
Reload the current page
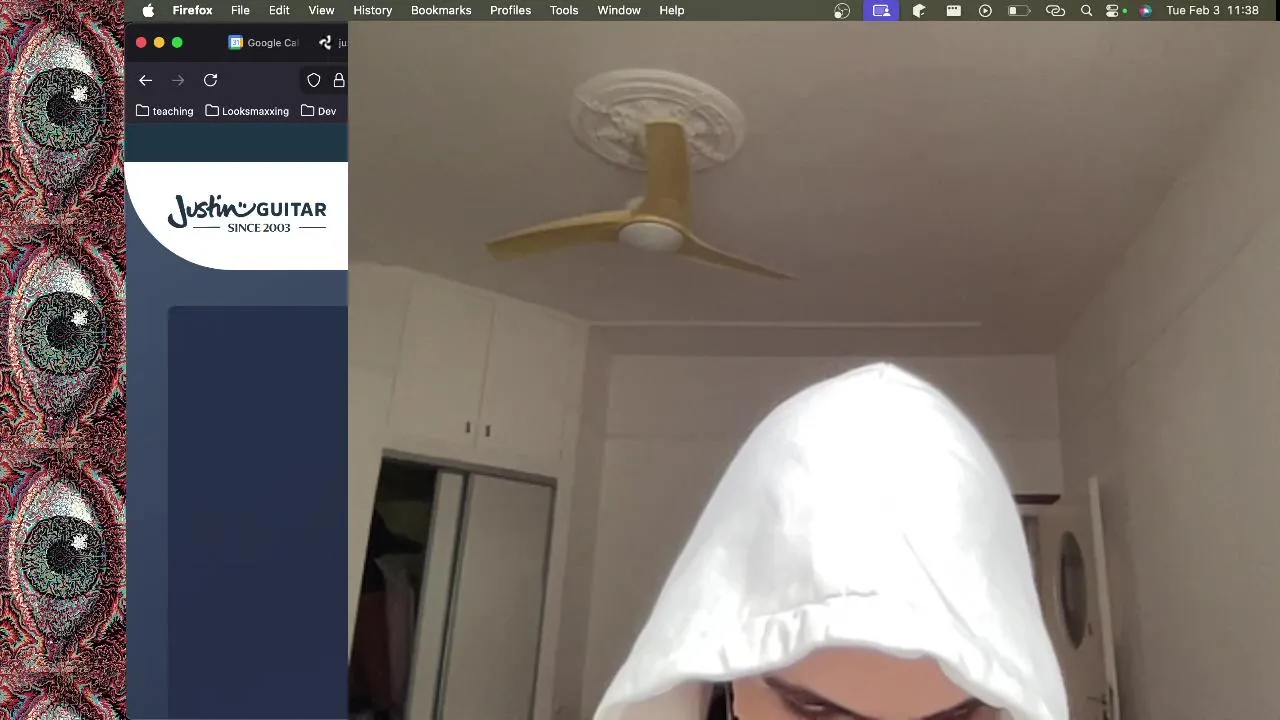(x=210, y=80)
